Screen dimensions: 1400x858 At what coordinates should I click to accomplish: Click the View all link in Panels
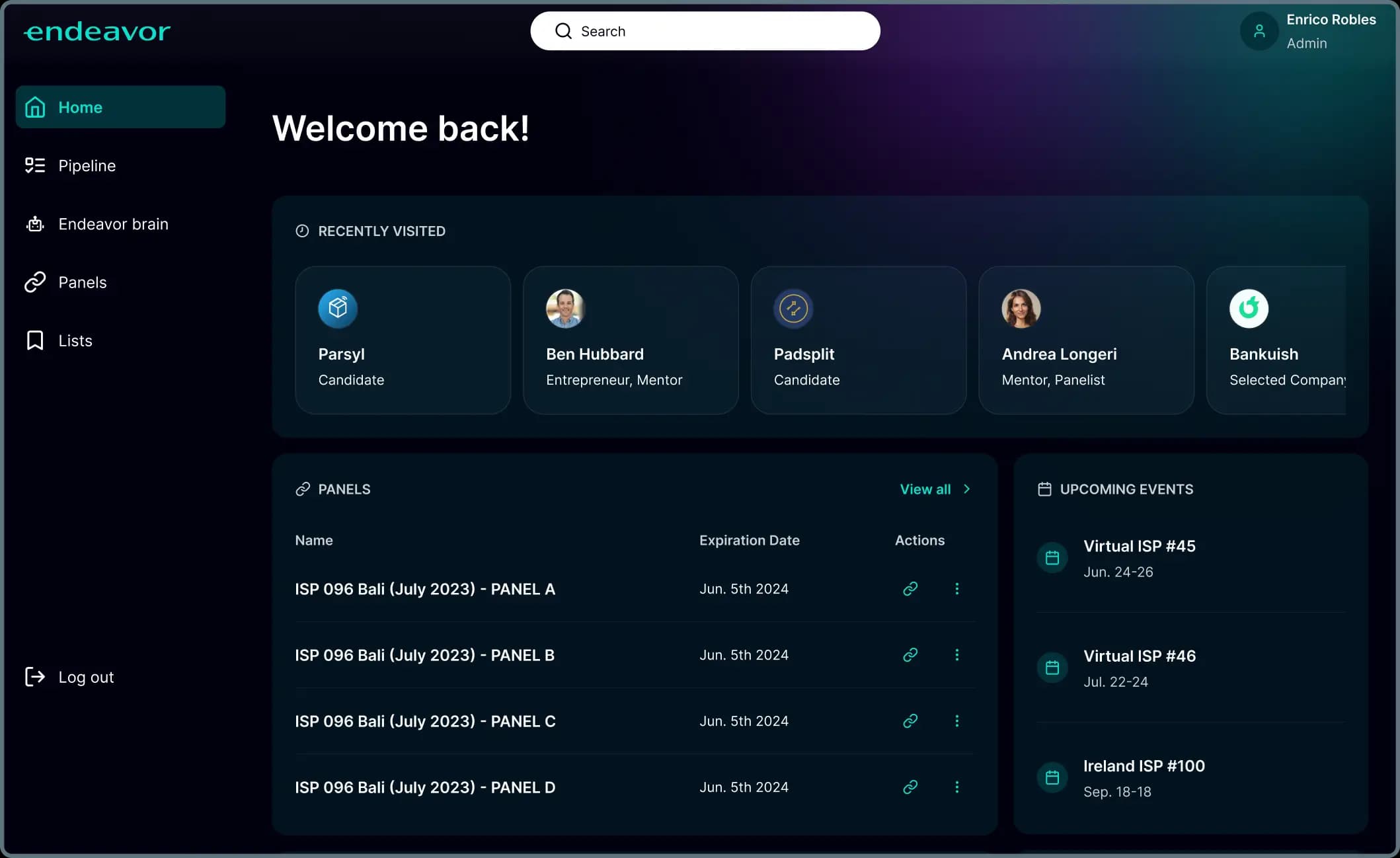[925, 489]
